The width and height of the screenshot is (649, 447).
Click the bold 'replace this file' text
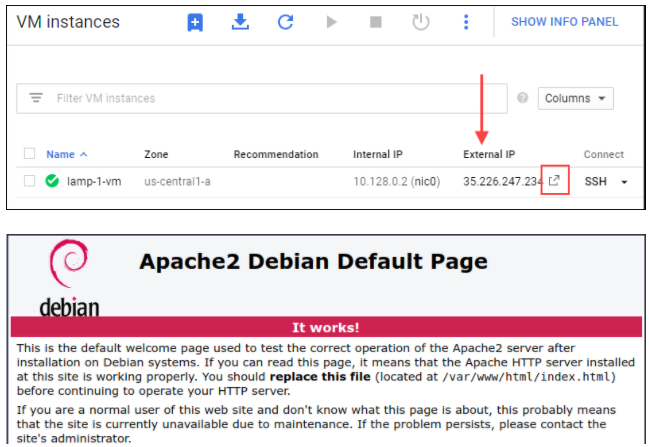pyautogui.click(x=320, y=377)
